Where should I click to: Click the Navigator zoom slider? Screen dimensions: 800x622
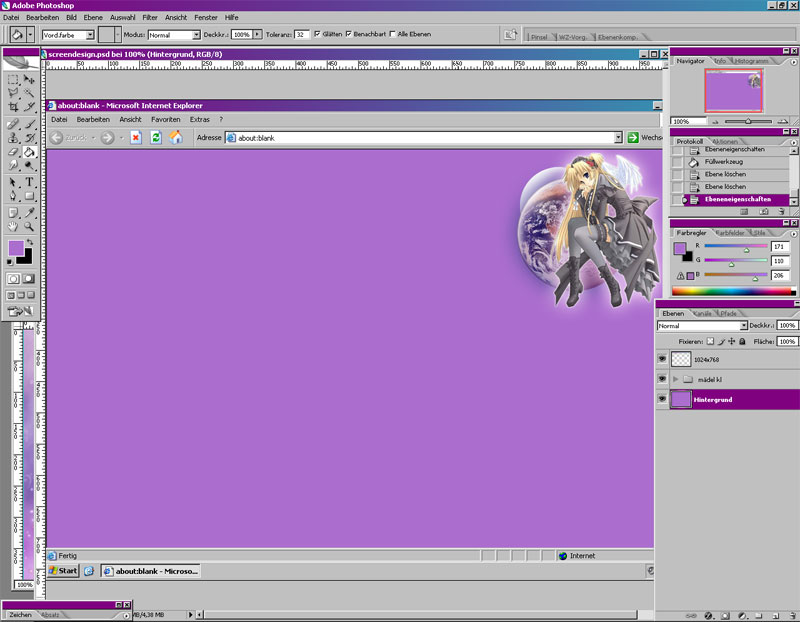tap(748, 121)
